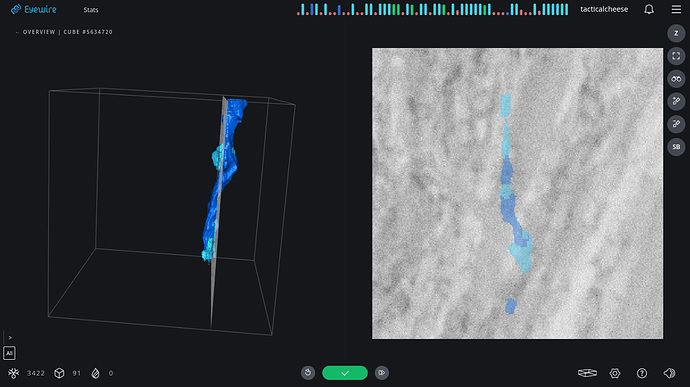Screen dimensions: 690x387
Task: Click the Z plane button
Action: click(x=676, y=33)
